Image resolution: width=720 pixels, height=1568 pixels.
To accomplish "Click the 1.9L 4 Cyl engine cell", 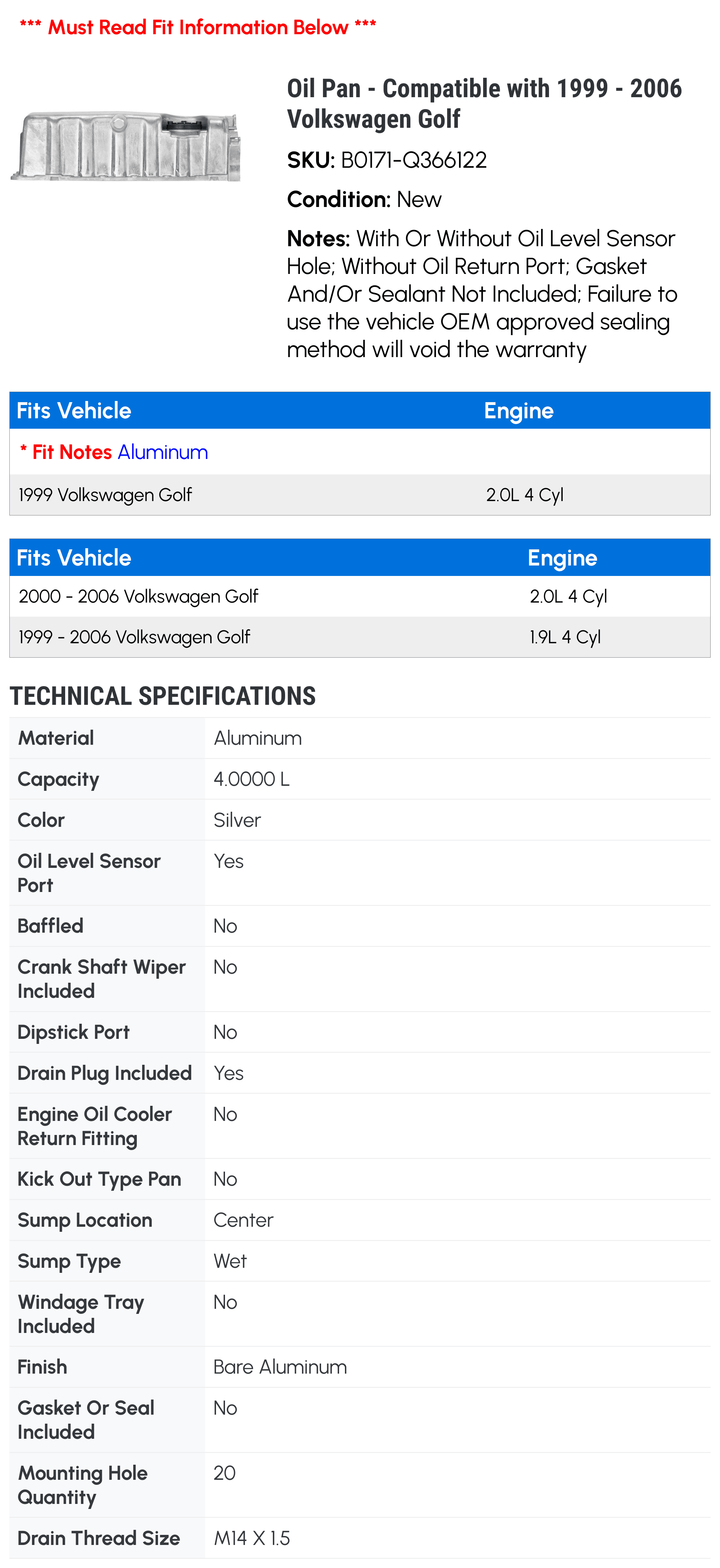I will (x=565, y=637).
